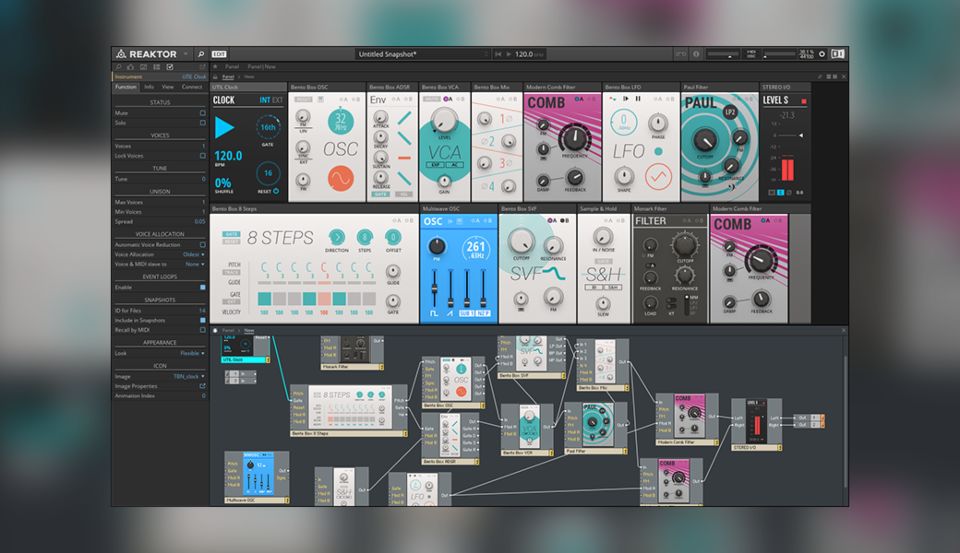Screen dimensions: 960x553
Task: Click the search magnifier icon beside the Reaktor logo
Action: tap(201, 54)
